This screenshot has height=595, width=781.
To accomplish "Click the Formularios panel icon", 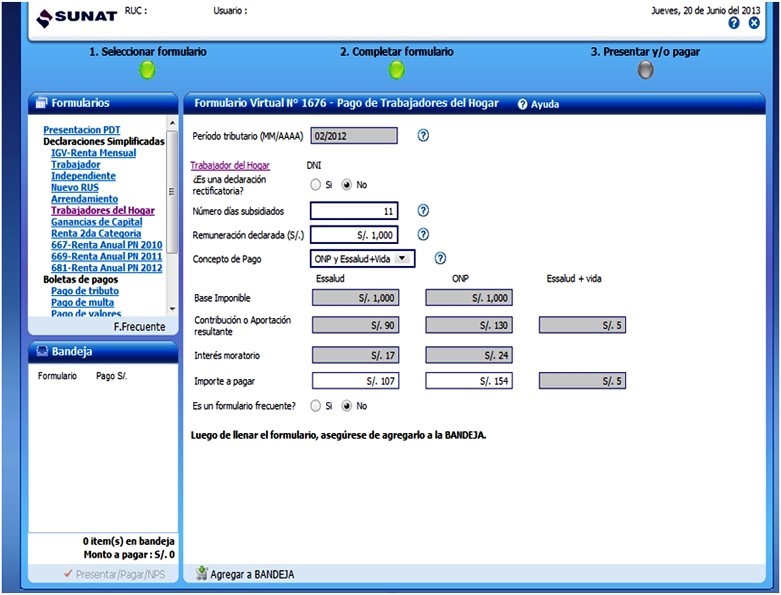I will point(41,103).
